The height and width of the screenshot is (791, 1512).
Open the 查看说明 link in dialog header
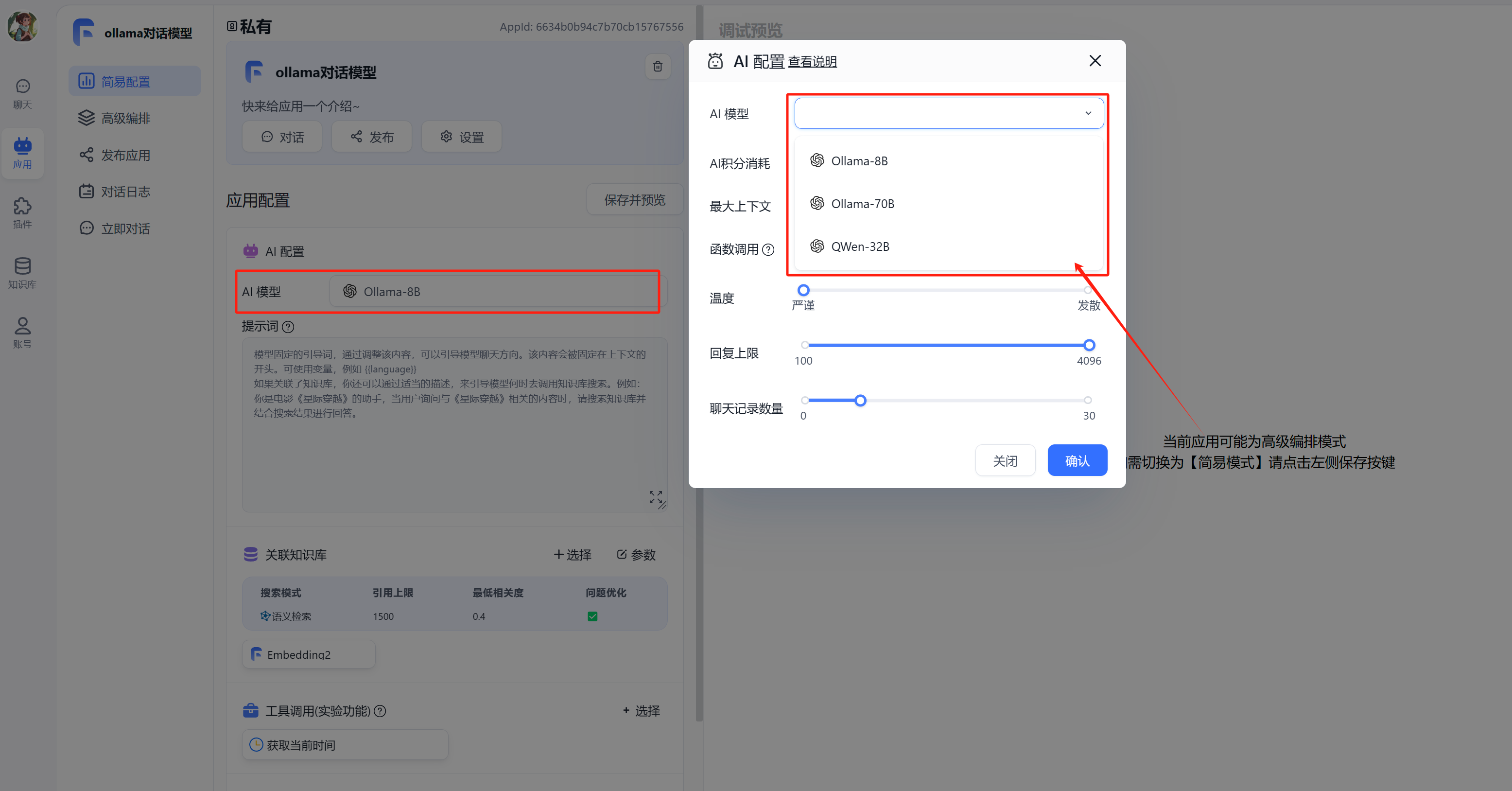[812, 62]
